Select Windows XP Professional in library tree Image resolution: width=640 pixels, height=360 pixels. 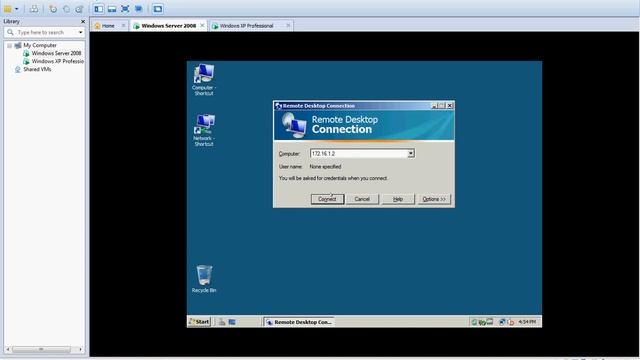point(58,61)
